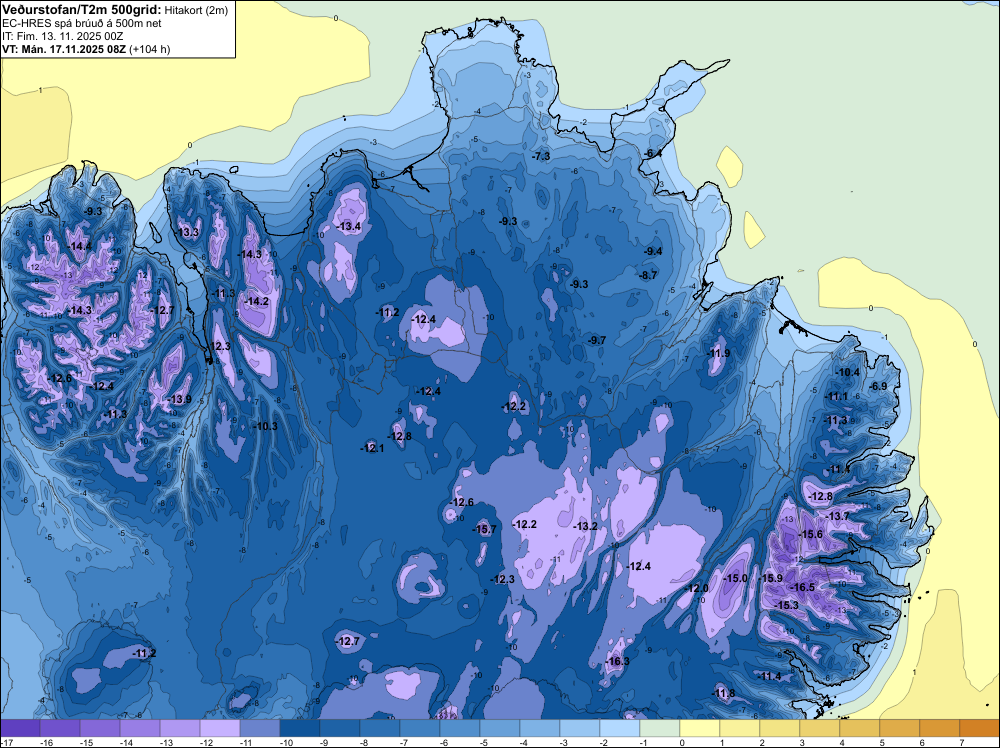Click the -16.3 temperature label

click(x=617, y=661)
